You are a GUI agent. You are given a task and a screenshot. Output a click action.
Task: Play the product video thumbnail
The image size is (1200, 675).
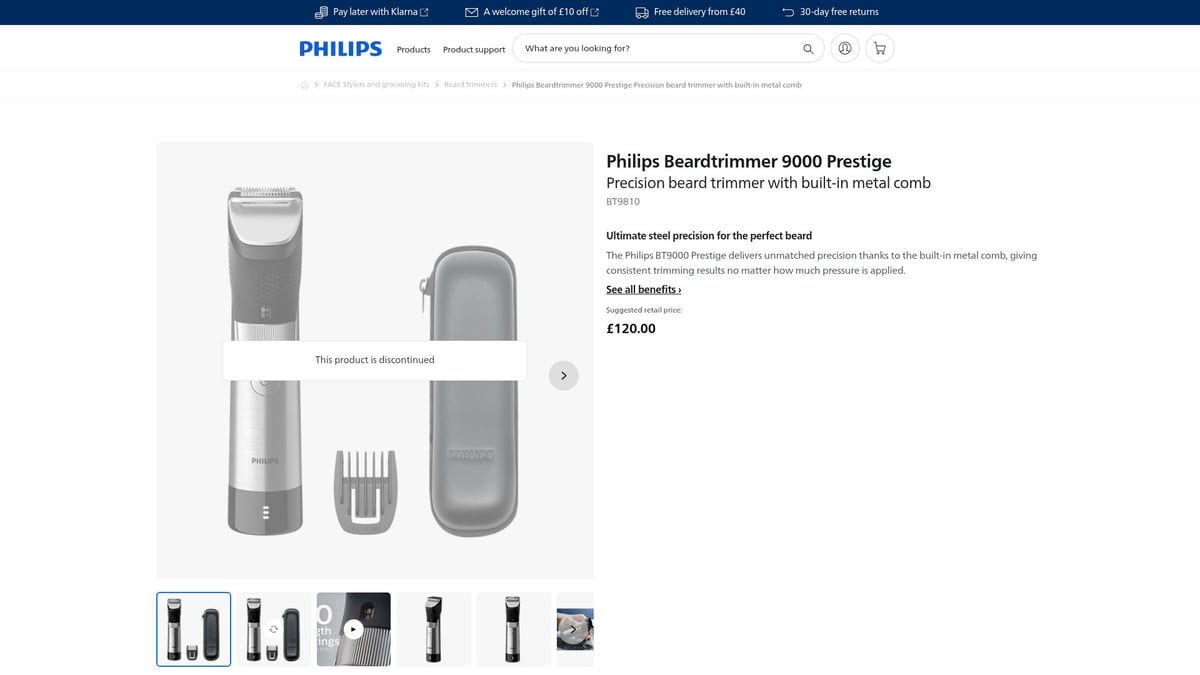pos(353,629)
